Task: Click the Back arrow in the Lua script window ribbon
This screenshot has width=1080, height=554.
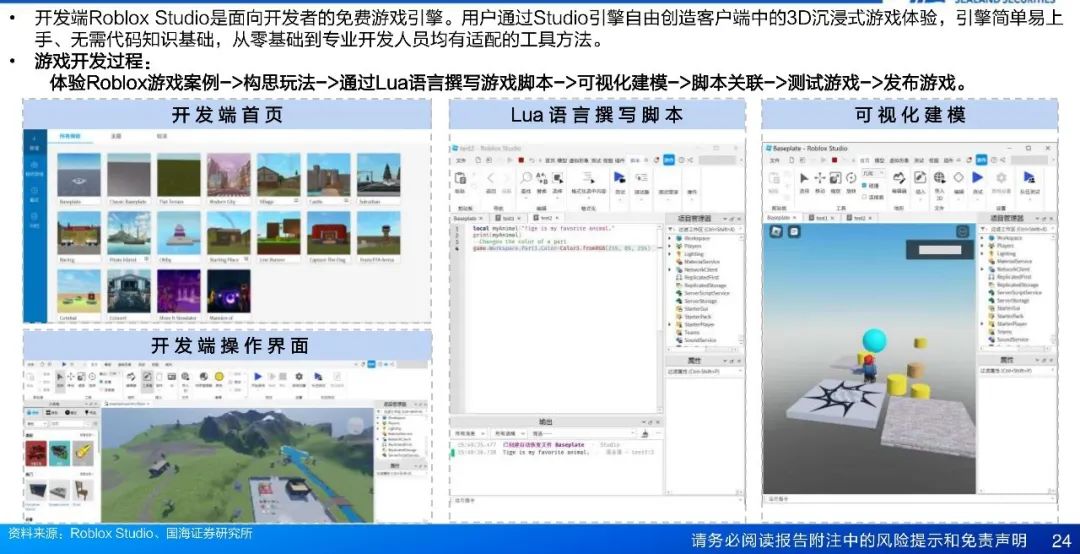Action: pos(490,178)
